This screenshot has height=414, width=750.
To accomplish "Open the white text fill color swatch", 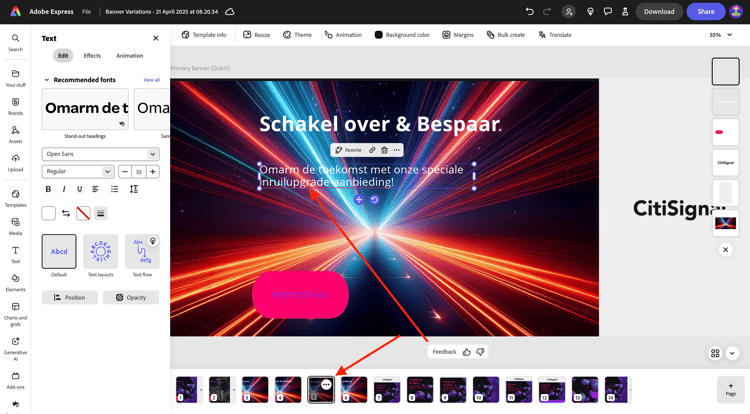I will click(48, 213).
